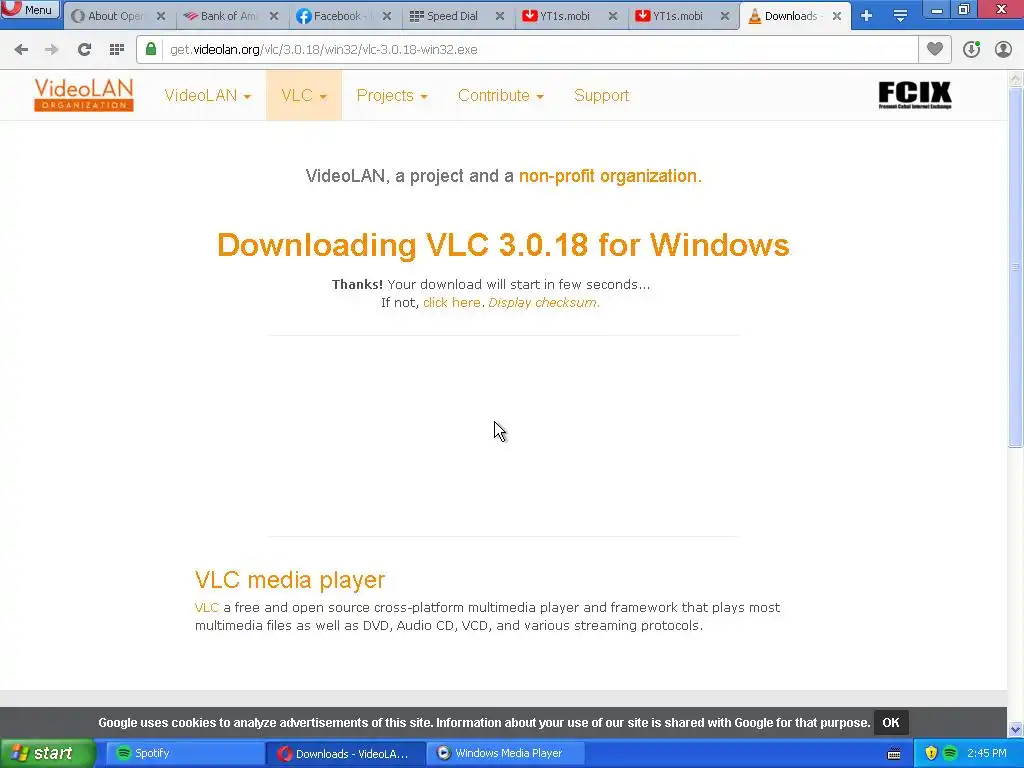The width and height of the screenshot is (1024, 768).
Task: Switch to the first YT1s.mobi tab
Action: click(x=558, y=16)
